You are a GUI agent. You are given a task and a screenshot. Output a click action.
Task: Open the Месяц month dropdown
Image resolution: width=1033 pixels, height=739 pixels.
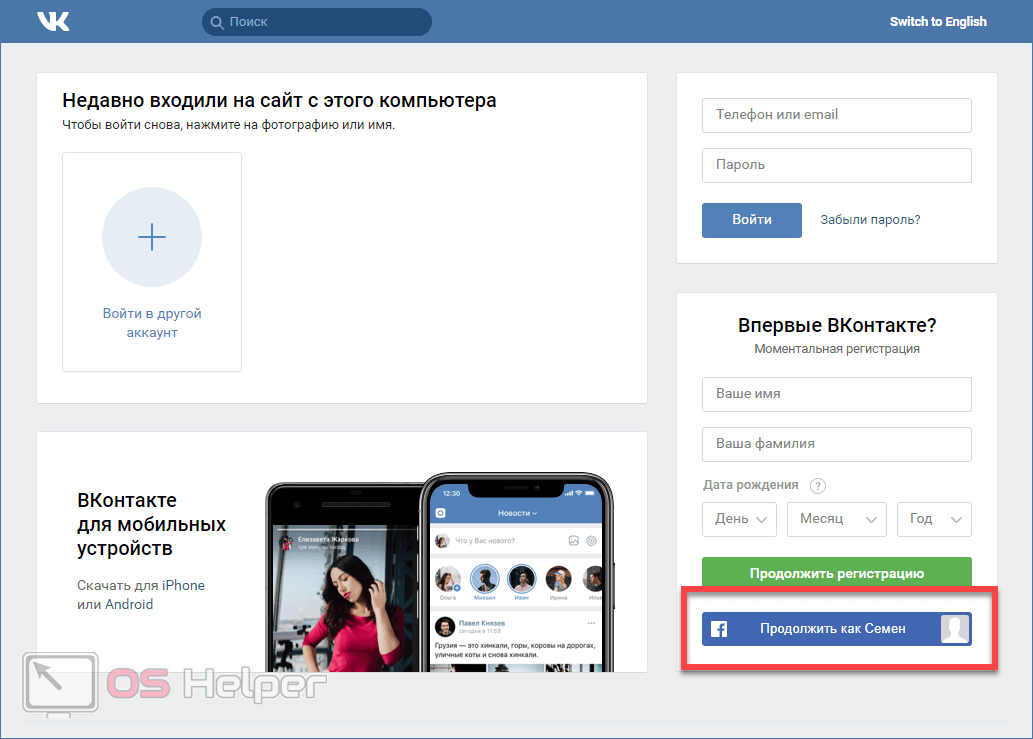(836, 519)
